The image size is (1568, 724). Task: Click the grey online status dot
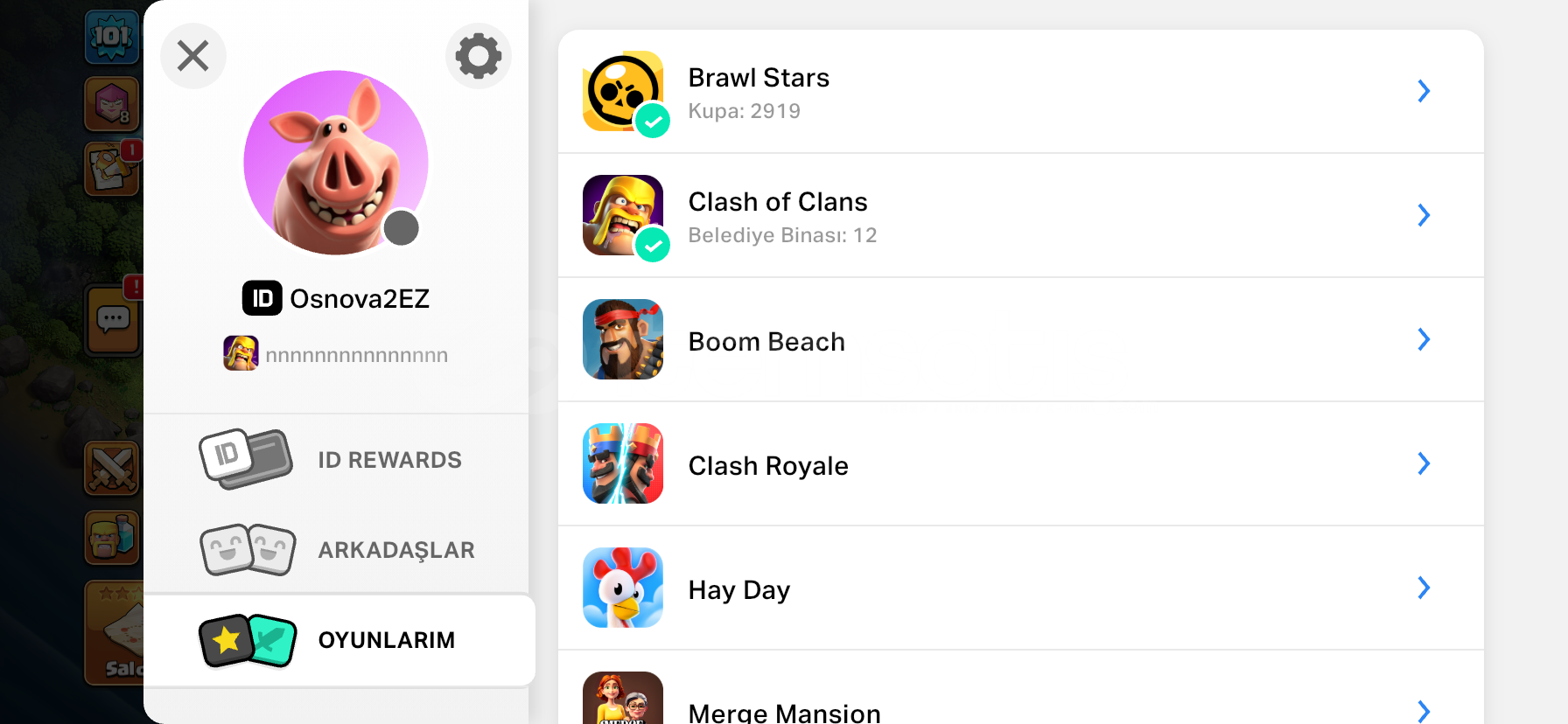tap(402, 228)
